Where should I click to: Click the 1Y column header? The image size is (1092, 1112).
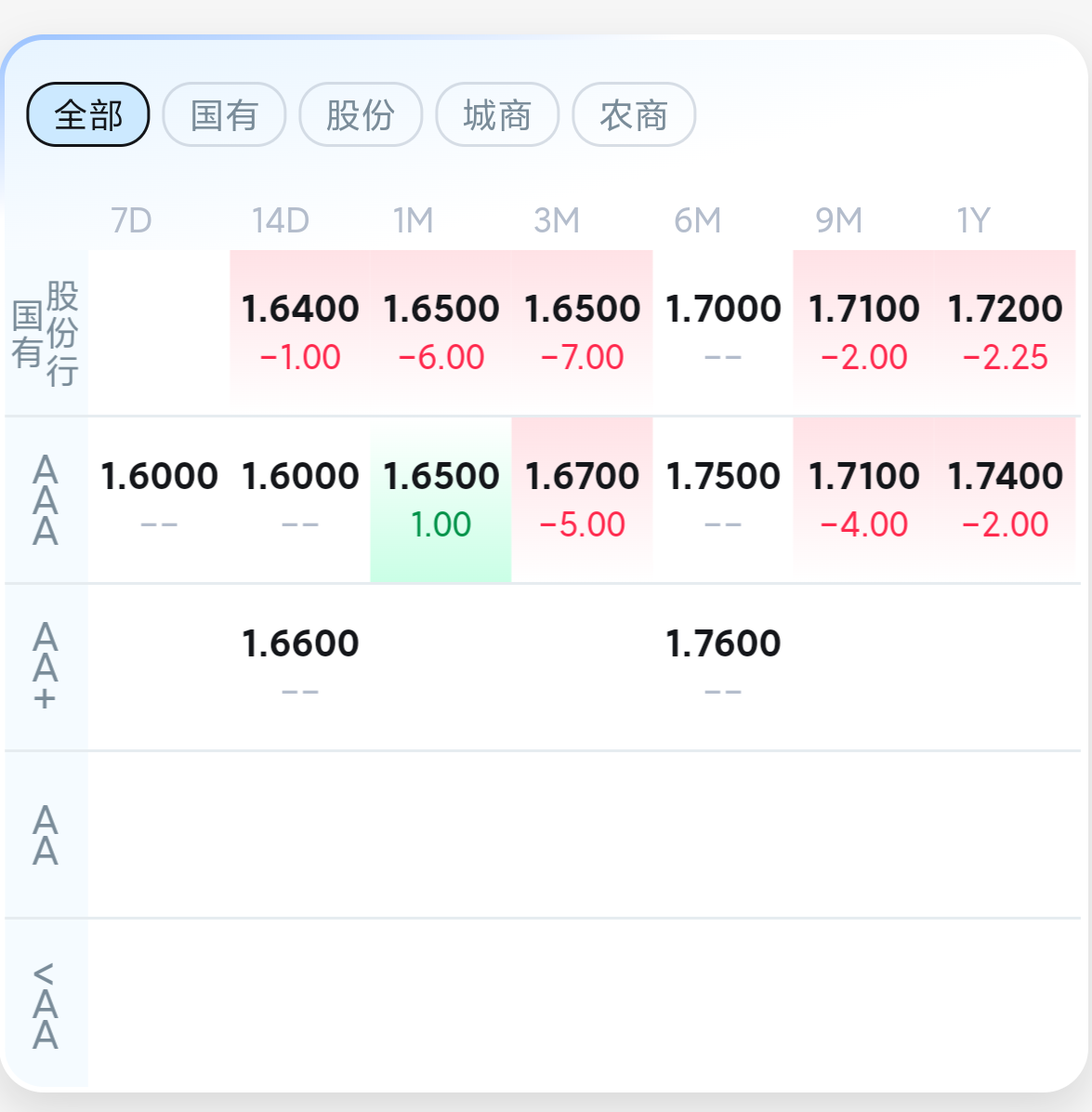[974, 220]
